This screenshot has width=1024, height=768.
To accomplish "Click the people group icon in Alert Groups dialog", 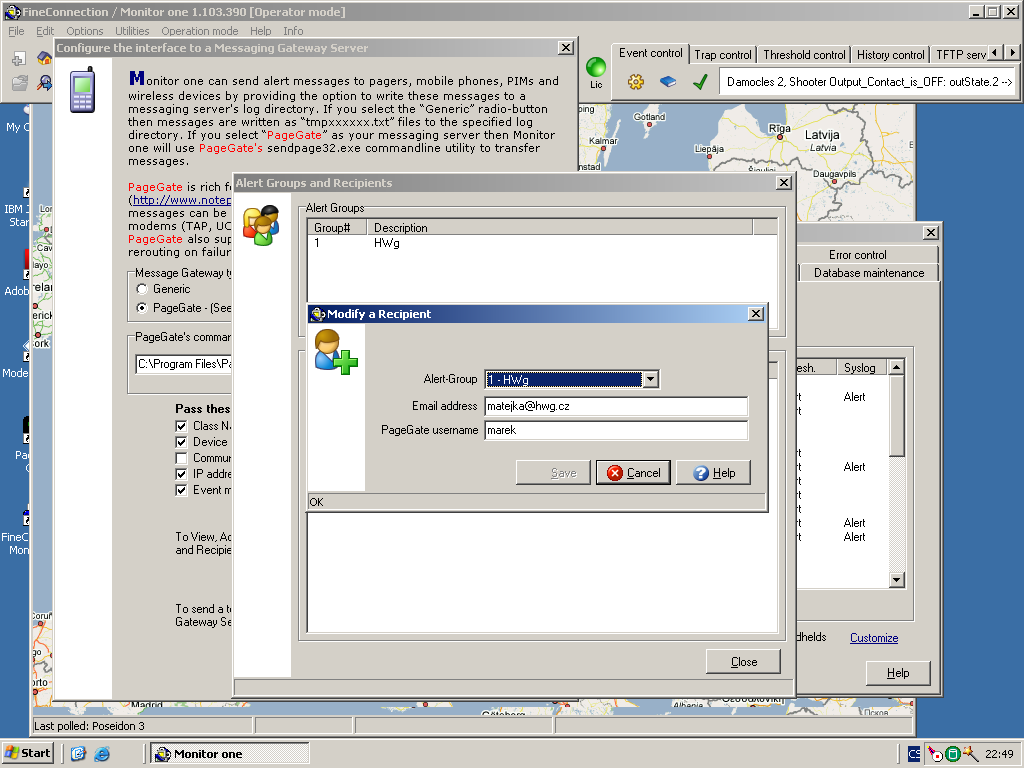I will (261, 225).
